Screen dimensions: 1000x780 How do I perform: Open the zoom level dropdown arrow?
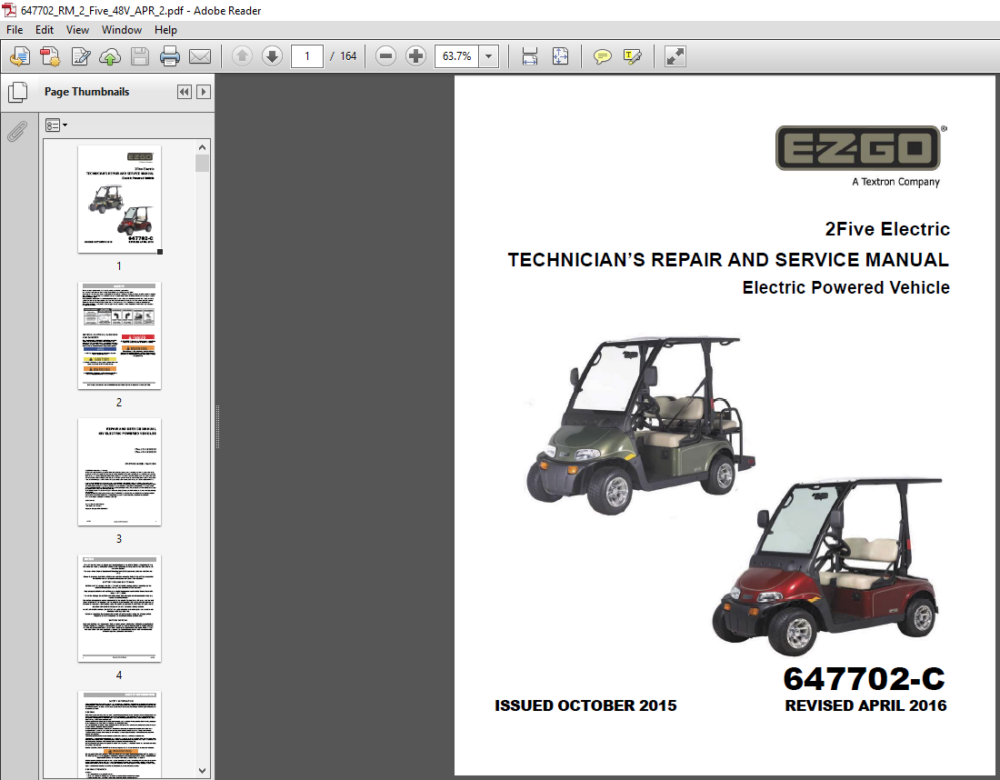488,56
